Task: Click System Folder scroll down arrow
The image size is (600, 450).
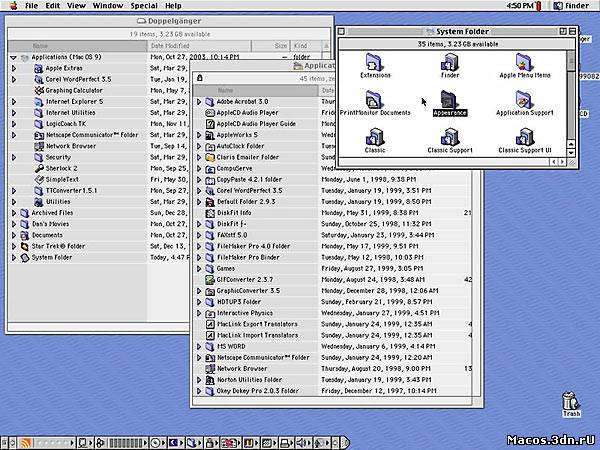Action: point(571,153)
